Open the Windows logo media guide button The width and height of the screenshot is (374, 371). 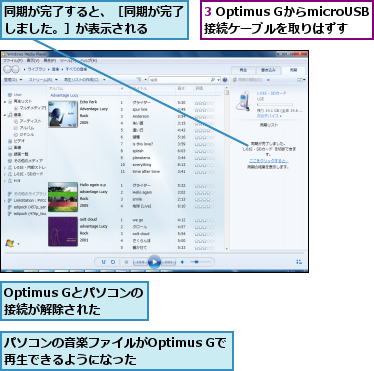coord(10,244)
